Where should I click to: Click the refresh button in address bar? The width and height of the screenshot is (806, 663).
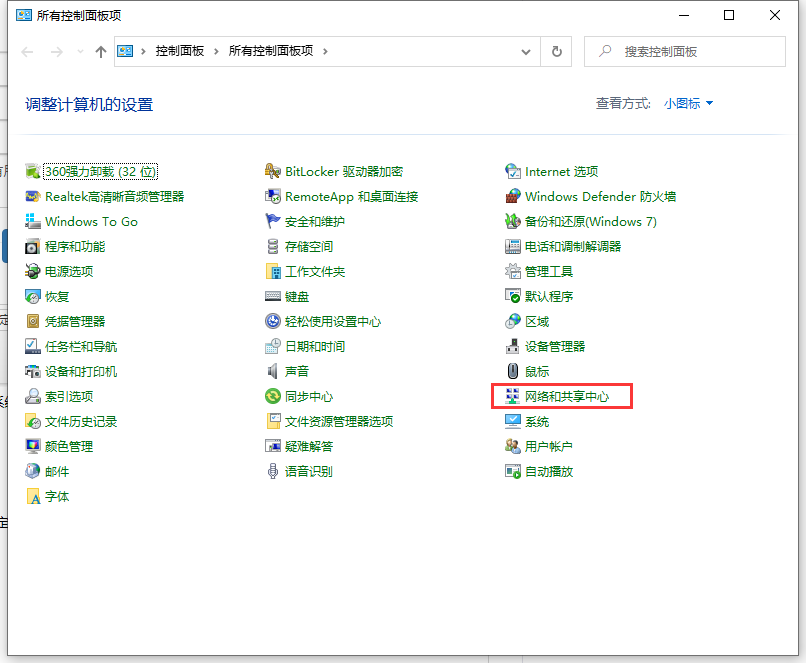point(556,51)
